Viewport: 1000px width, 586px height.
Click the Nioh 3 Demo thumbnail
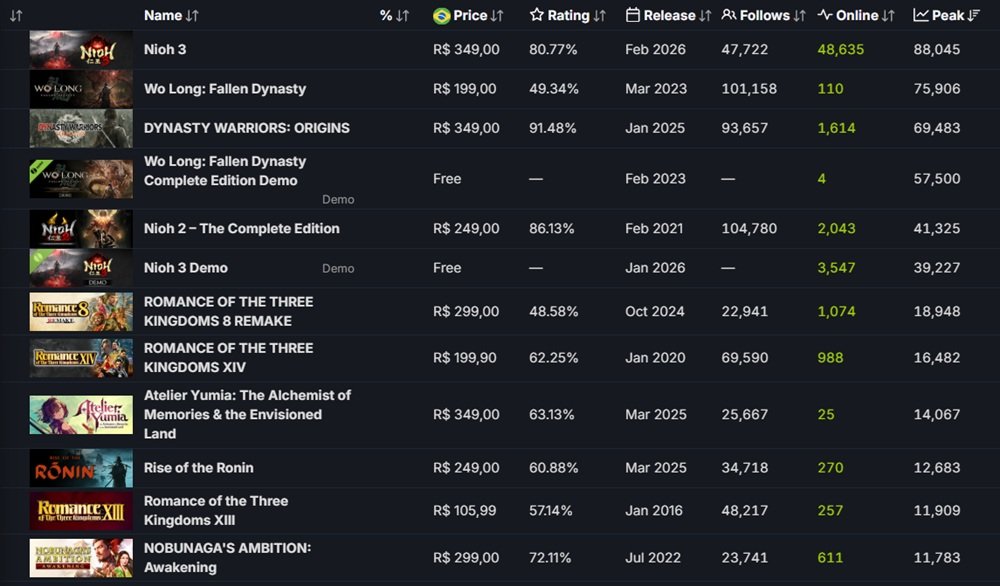pyautogui.click(x=80, y=268)
